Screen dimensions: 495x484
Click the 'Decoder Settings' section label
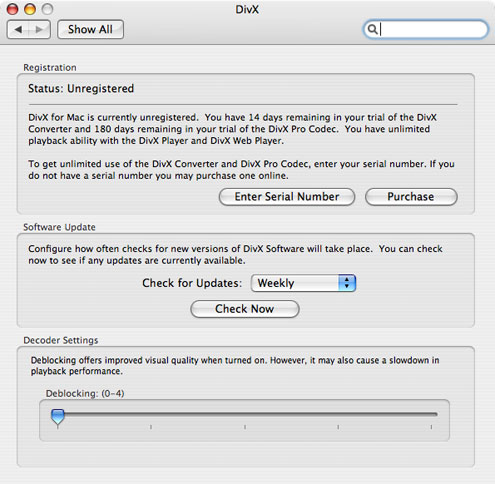61,340
